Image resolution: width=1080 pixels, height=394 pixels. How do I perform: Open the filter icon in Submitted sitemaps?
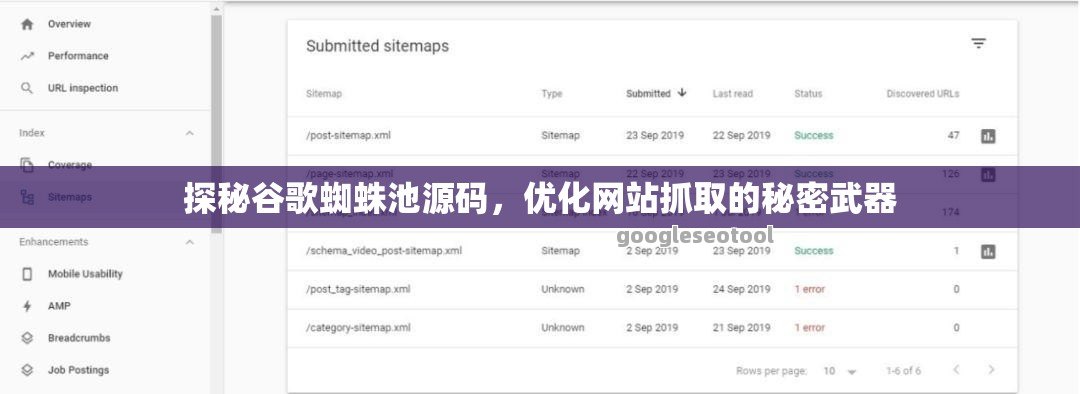[x=978, y=43]
